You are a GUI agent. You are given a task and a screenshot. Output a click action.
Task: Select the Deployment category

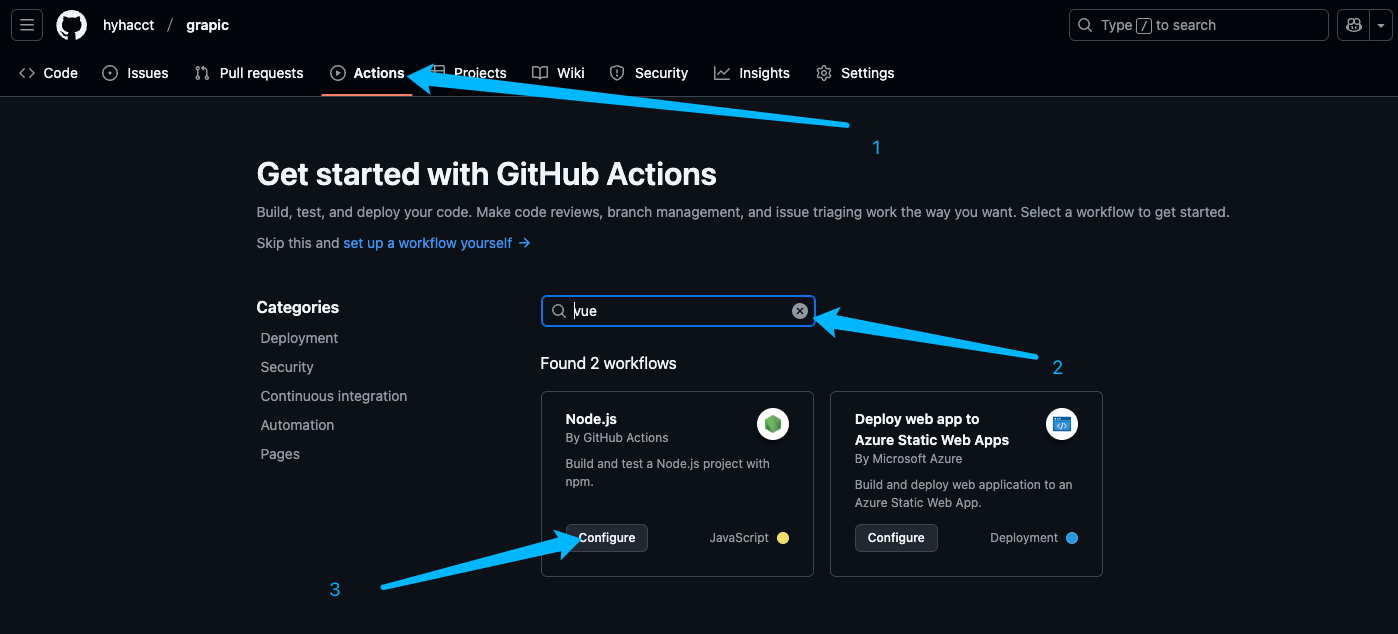pyautogui.click(x=299, y=338)
